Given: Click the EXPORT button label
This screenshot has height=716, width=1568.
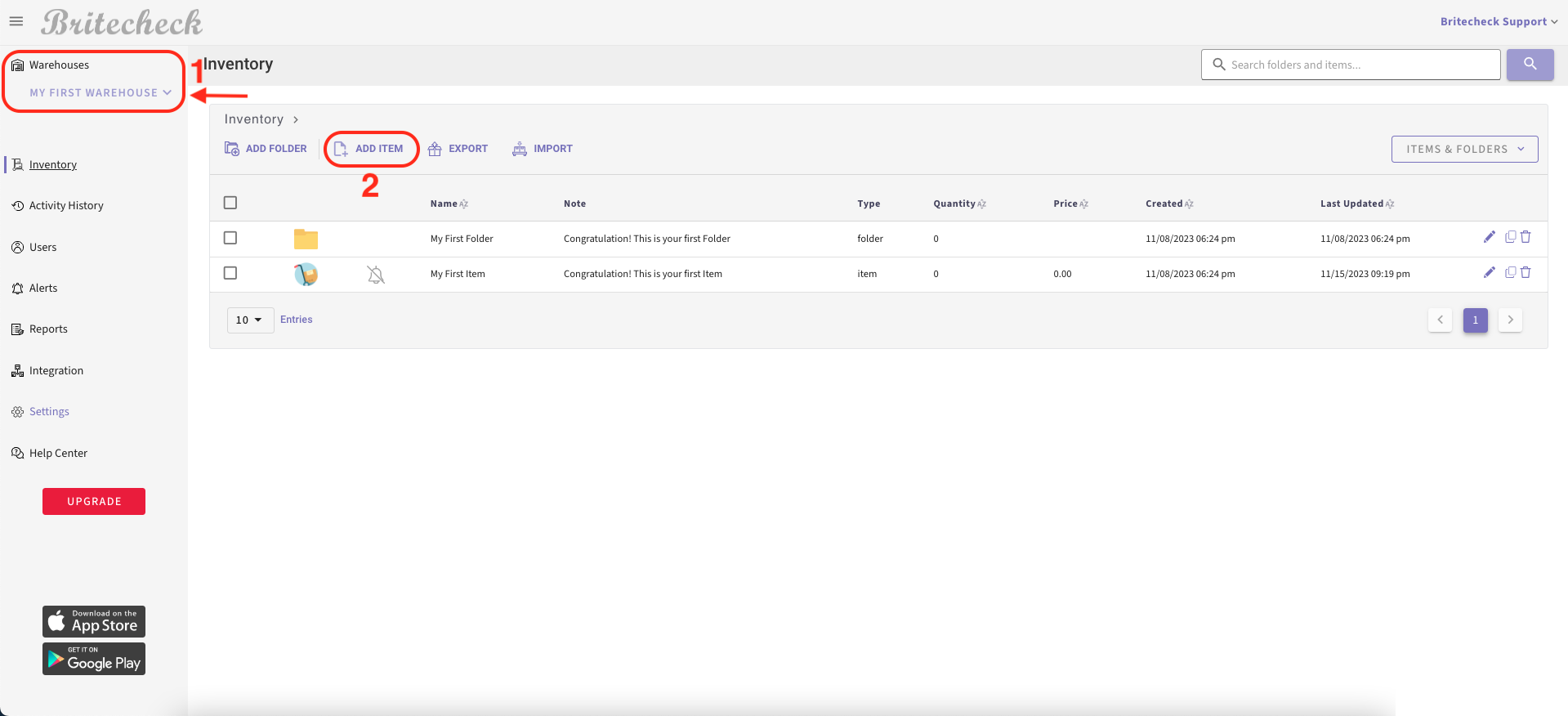Looking at the screenshot, I should pyautogui.click(x=468, y=149).
